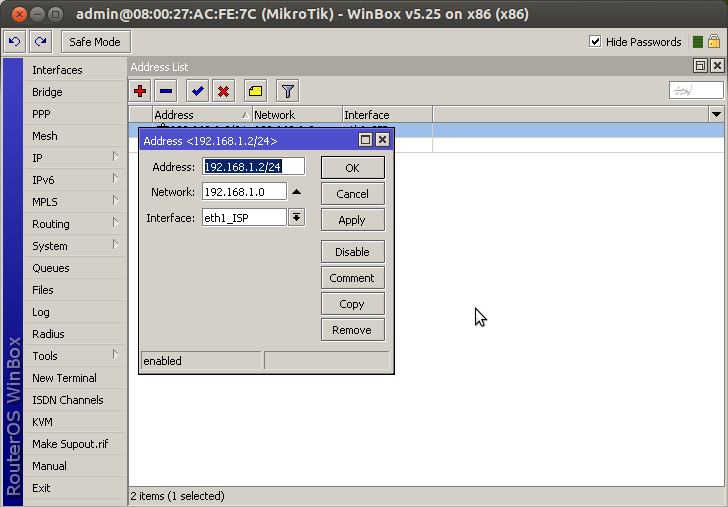Click the Cancel button
The height and width of the screenshot is (507, 728).
[x=353, y=194]
